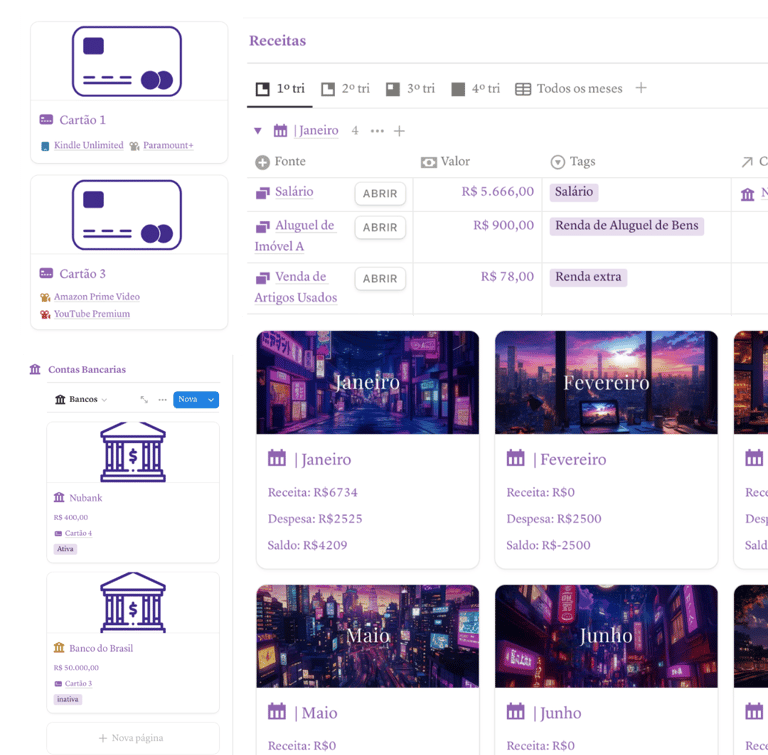Click the Fonte column header
This screenshot has width=768, height=755.
click(280, 162)
